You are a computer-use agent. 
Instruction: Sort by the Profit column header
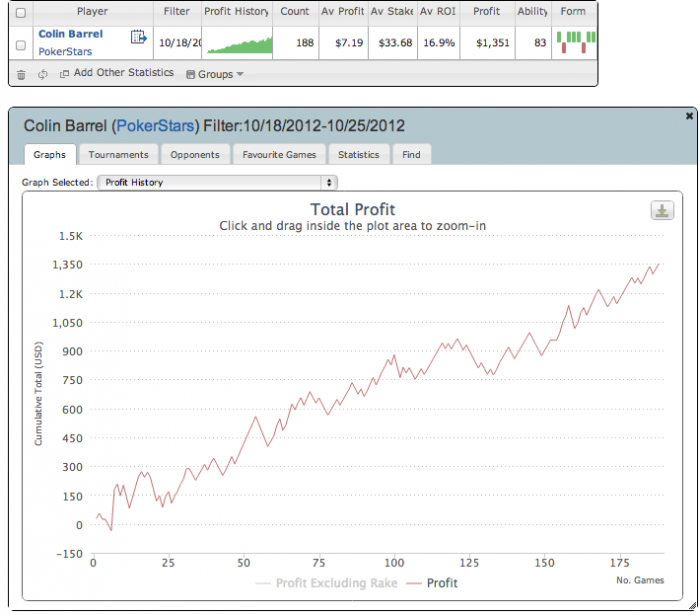click(487, 12)
